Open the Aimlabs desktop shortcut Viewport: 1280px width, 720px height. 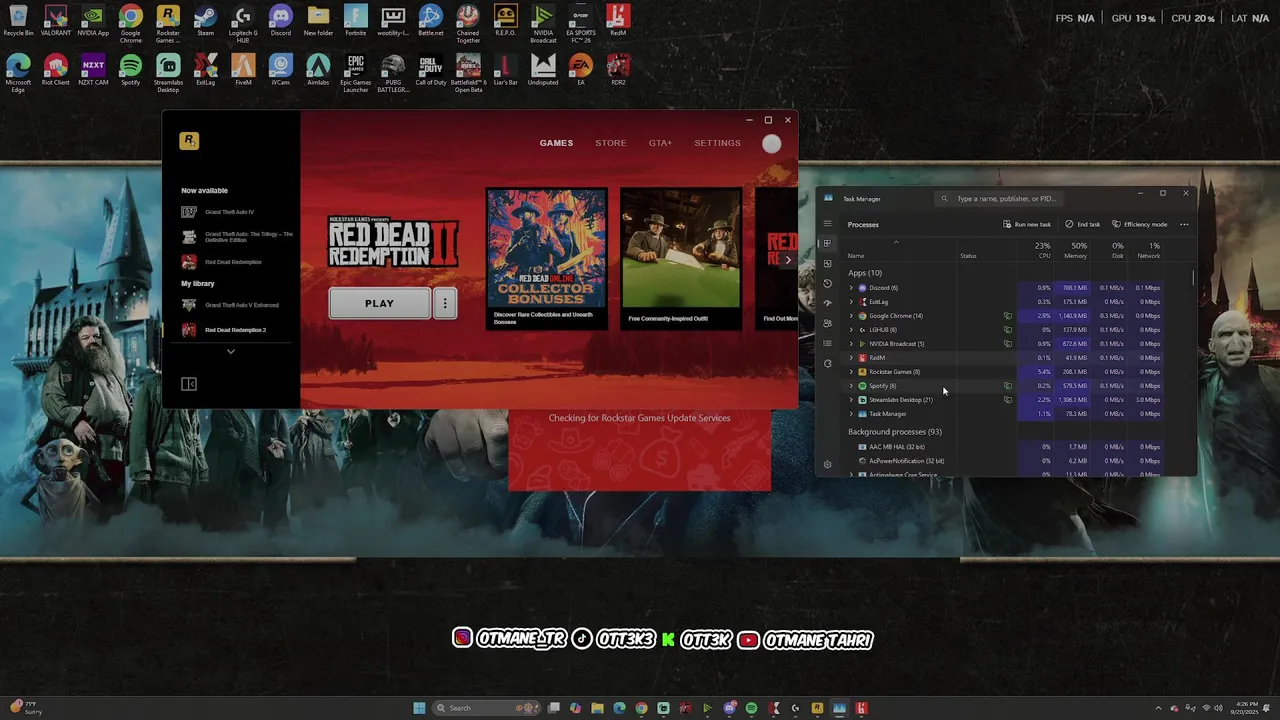[318, 70]
